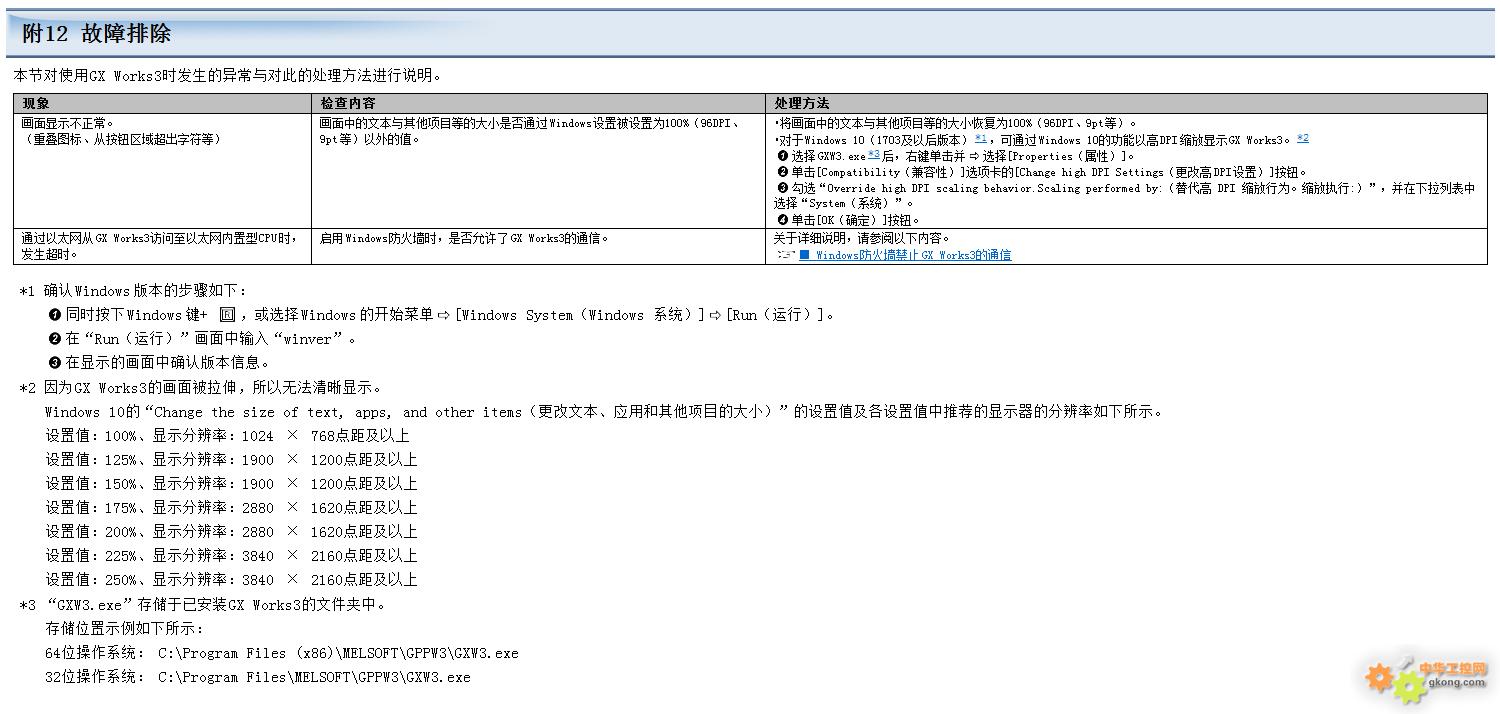The height and width of the screenshot is (714, 1500).
Task: Click the 附12 故障排除 heading
Action: [x=96, y=33]
